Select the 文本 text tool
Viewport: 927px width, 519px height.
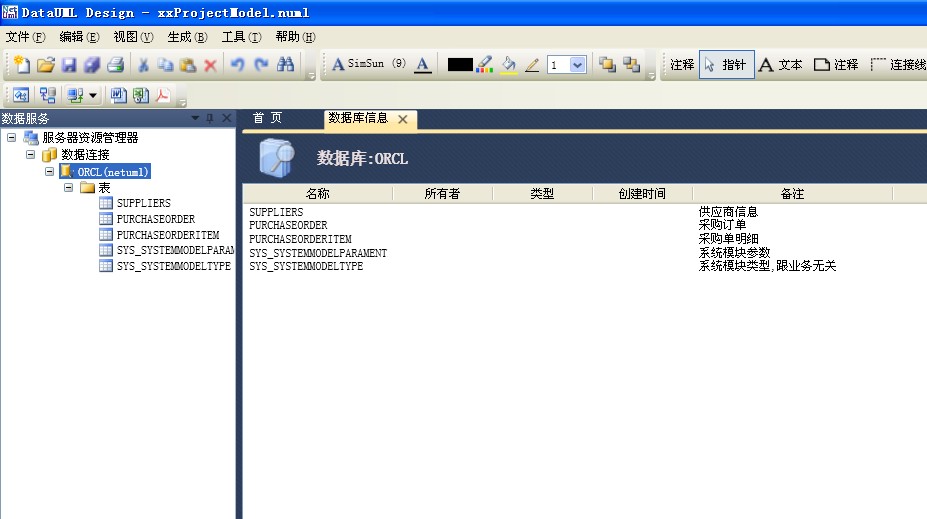pos(780,64)
